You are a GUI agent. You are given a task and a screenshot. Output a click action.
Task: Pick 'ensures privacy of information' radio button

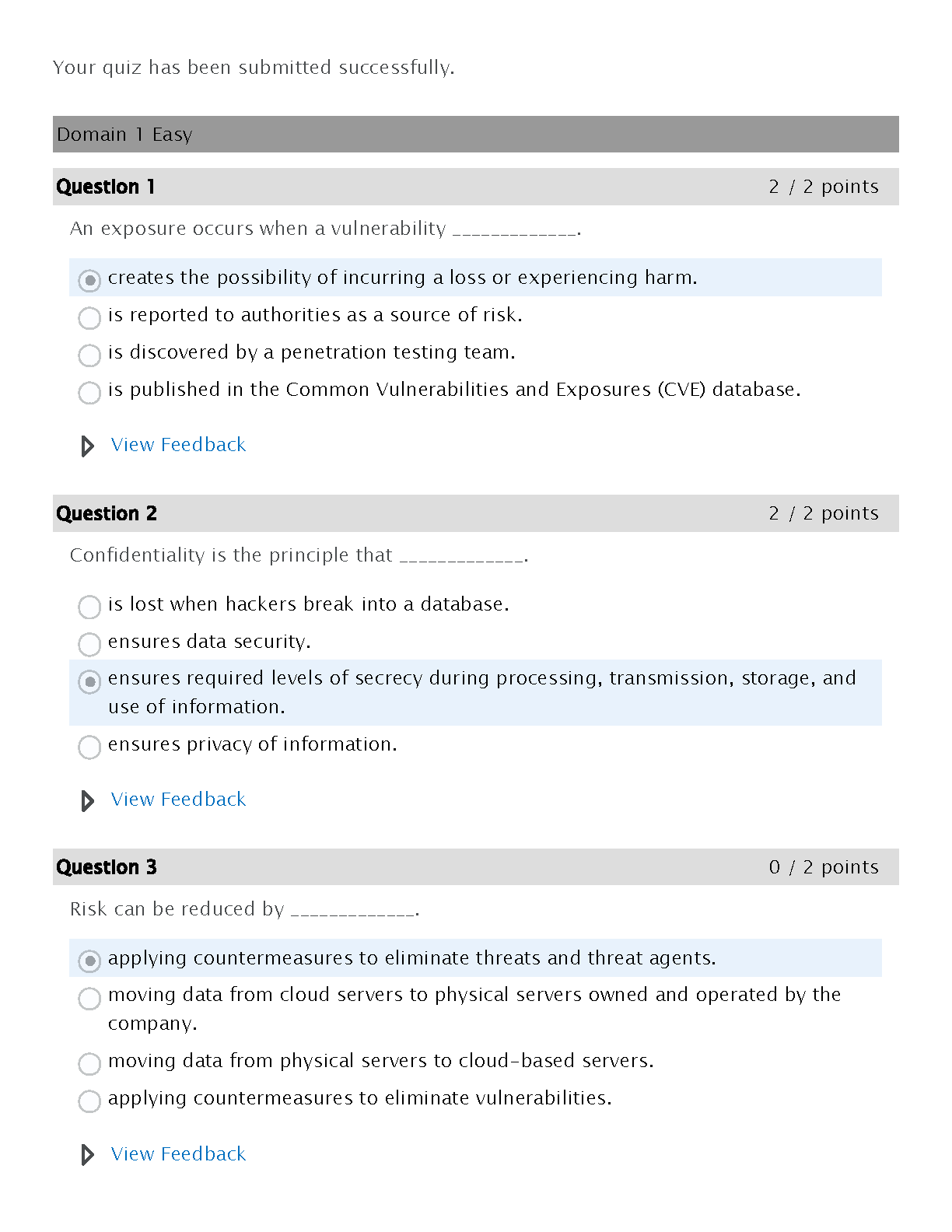(89, 747)
